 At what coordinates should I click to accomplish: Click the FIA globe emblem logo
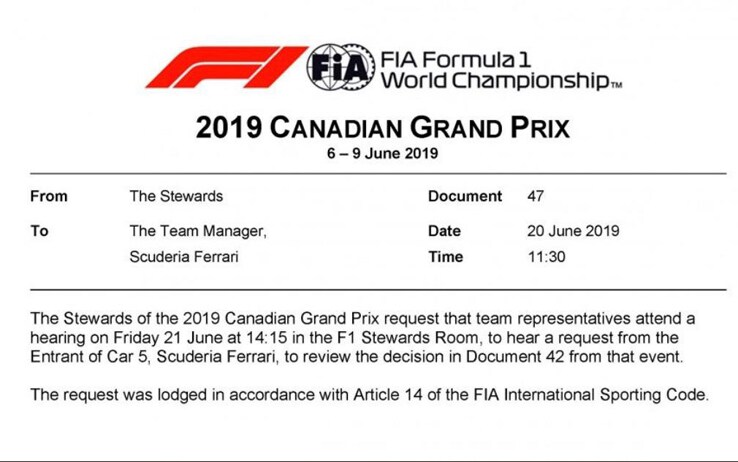(x=341, y=67)
